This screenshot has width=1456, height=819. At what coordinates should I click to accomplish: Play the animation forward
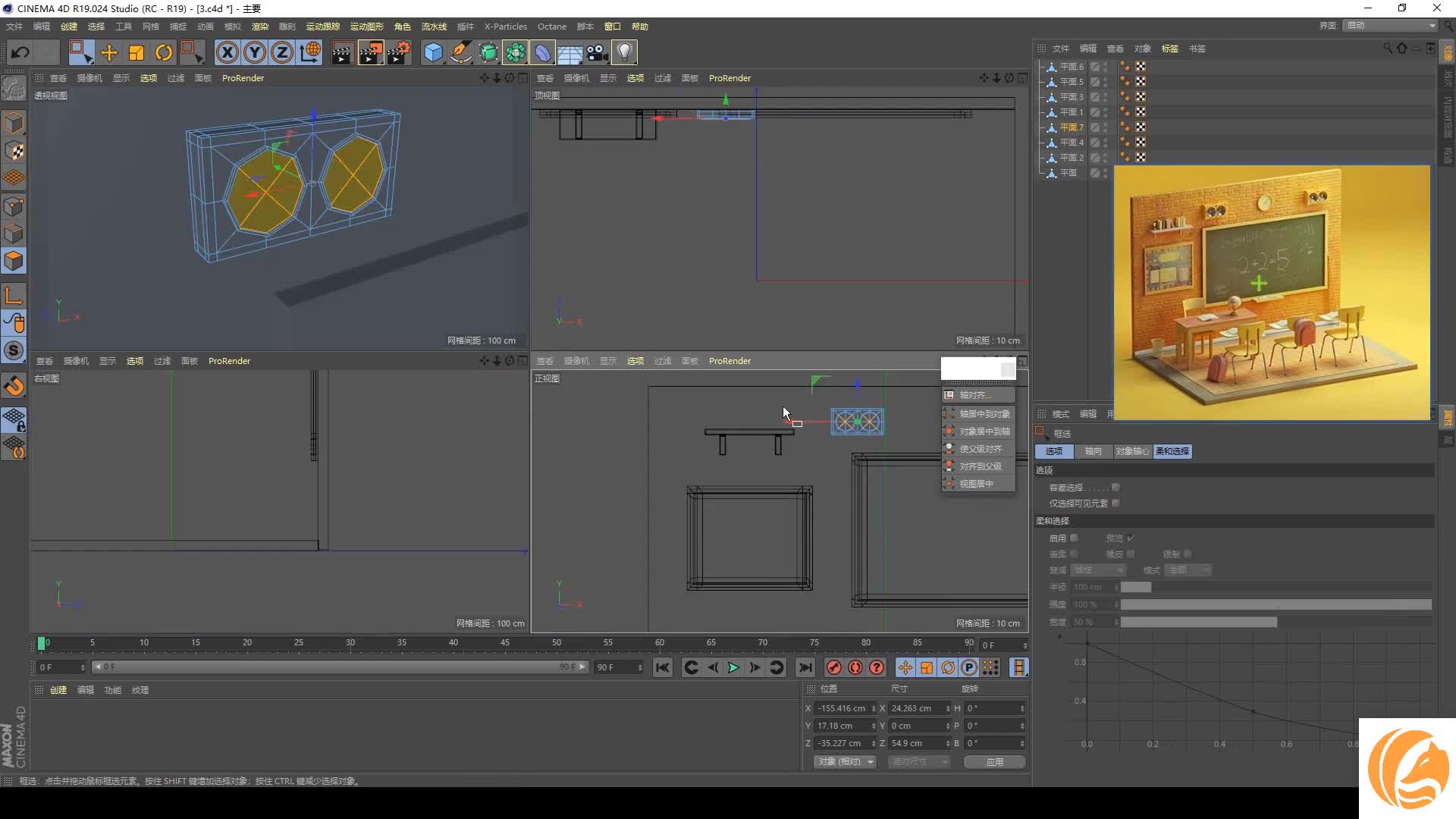click(733, 667)
